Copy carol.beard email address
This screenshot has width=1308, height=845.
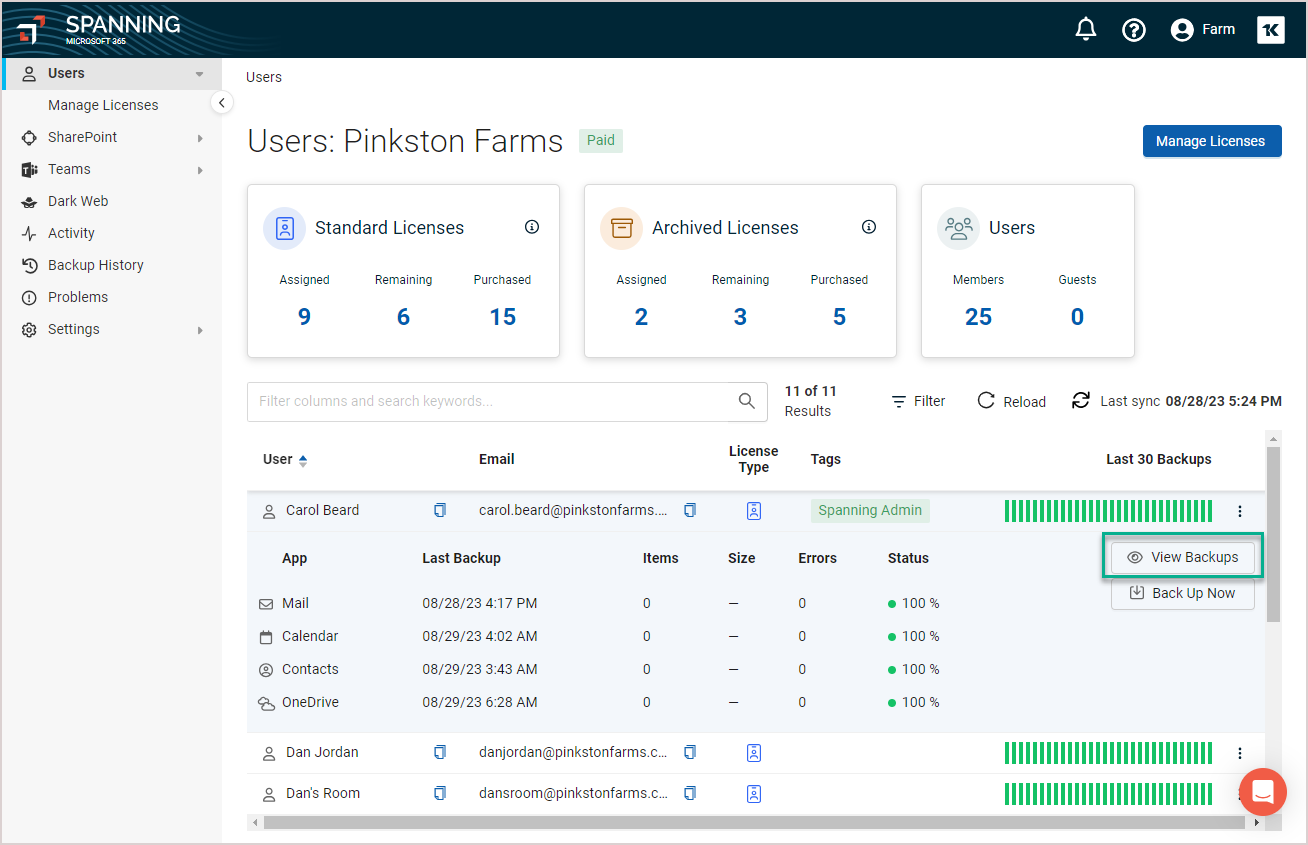coord(690,510)
